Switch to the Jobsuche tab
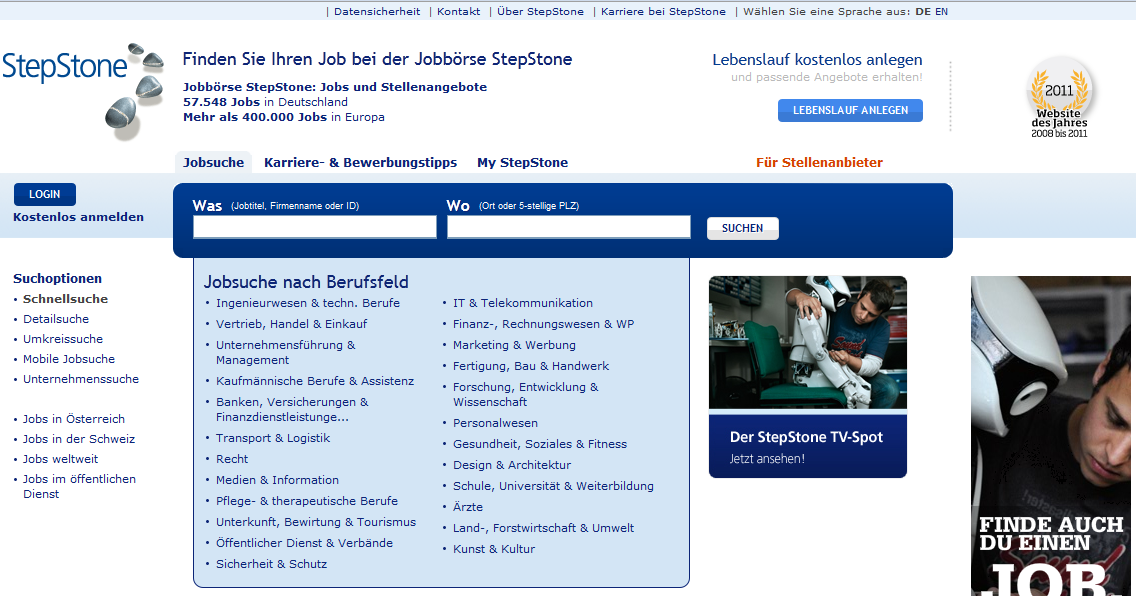 (213, 162)
